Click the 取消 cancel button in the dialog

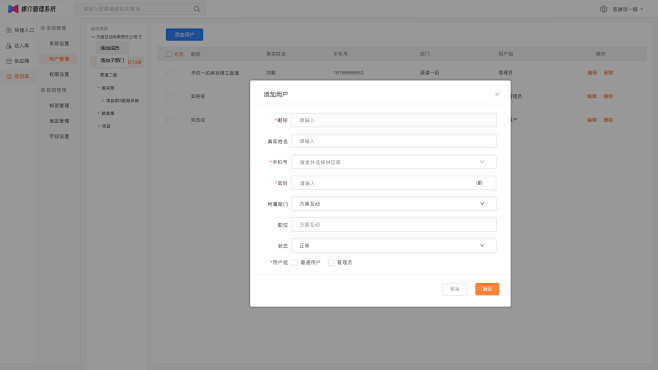click(x=454, y=289)
